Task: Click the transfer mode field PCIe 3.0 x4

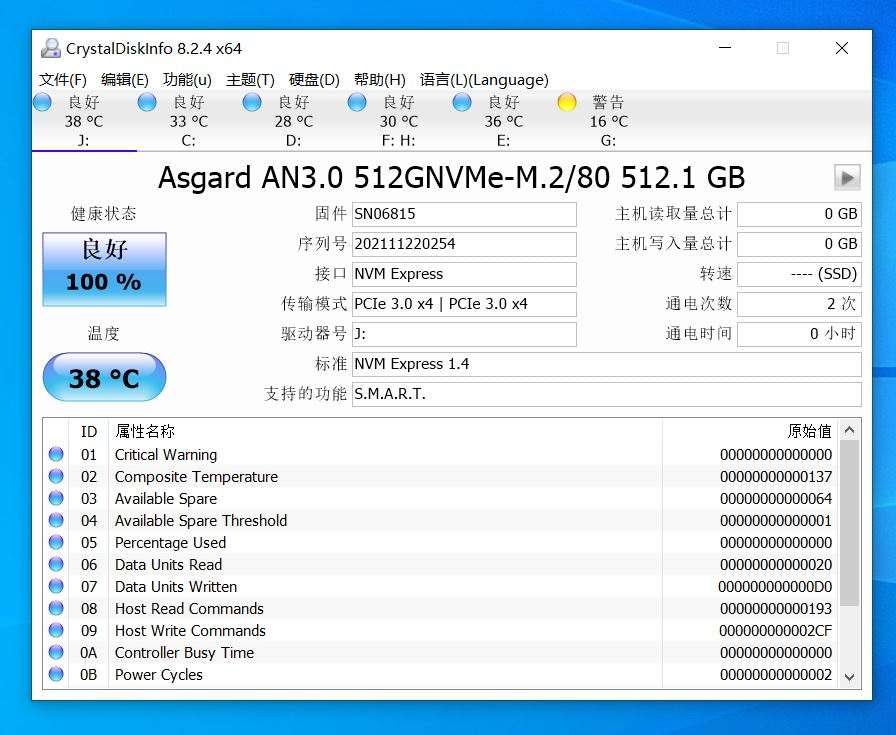Action: click(x=464, y=304)
